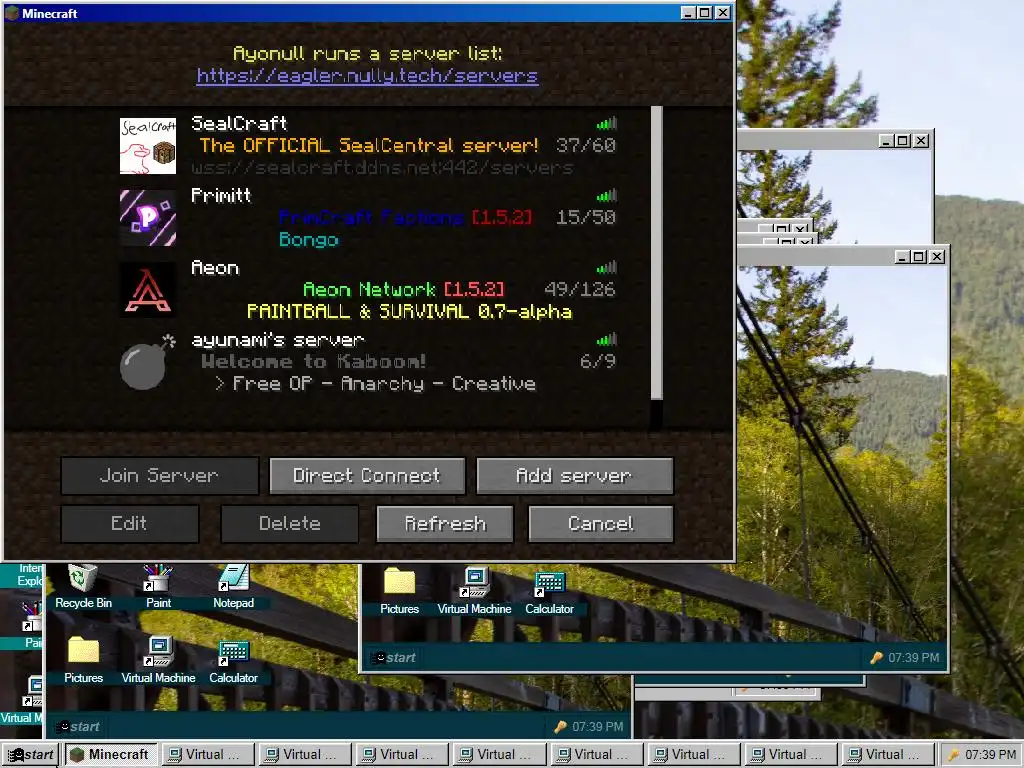Click ayunami's 6/9 player count
The height and width of the screenshot is (768, 1024).
pos(598,360)
